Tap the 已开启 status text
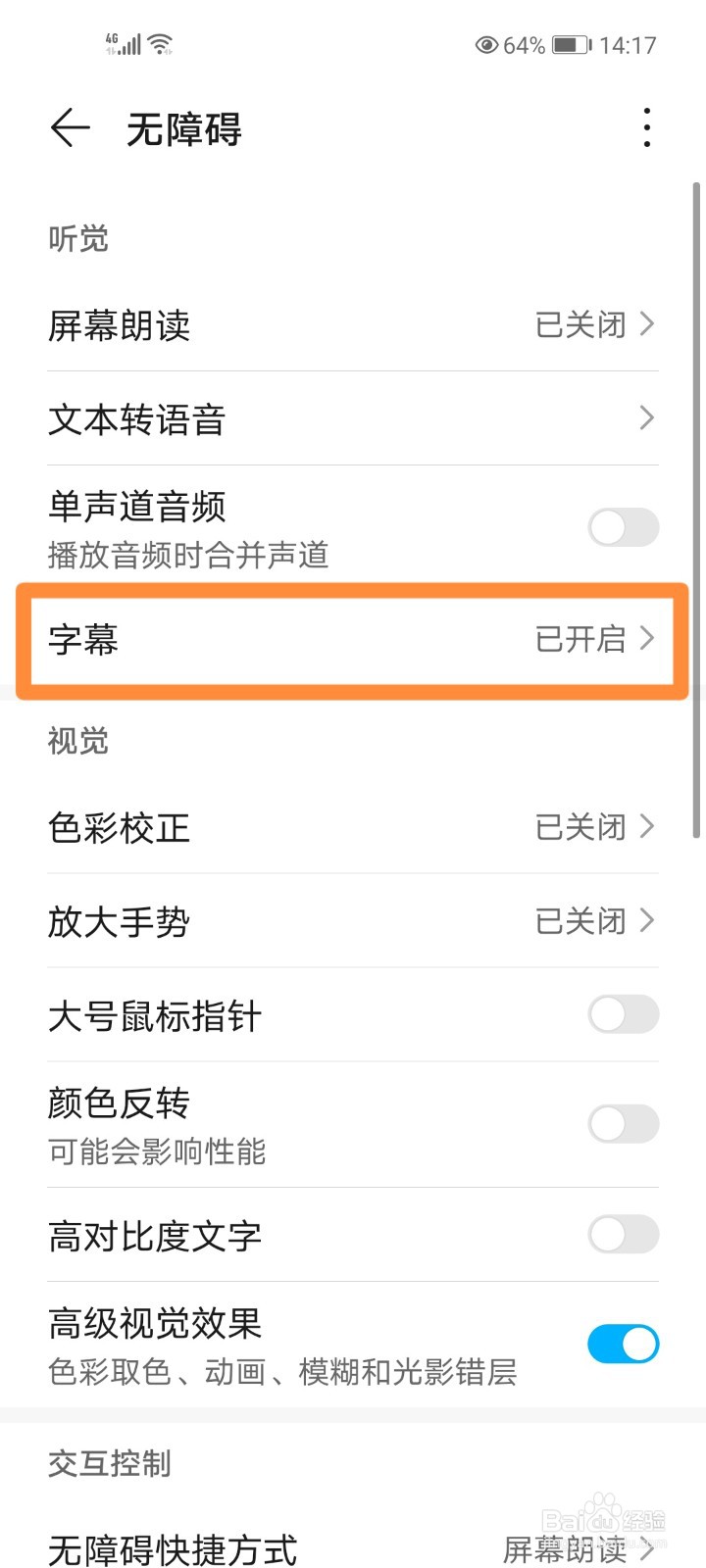This screenshot has height=1568, width=706. [580, 639]
